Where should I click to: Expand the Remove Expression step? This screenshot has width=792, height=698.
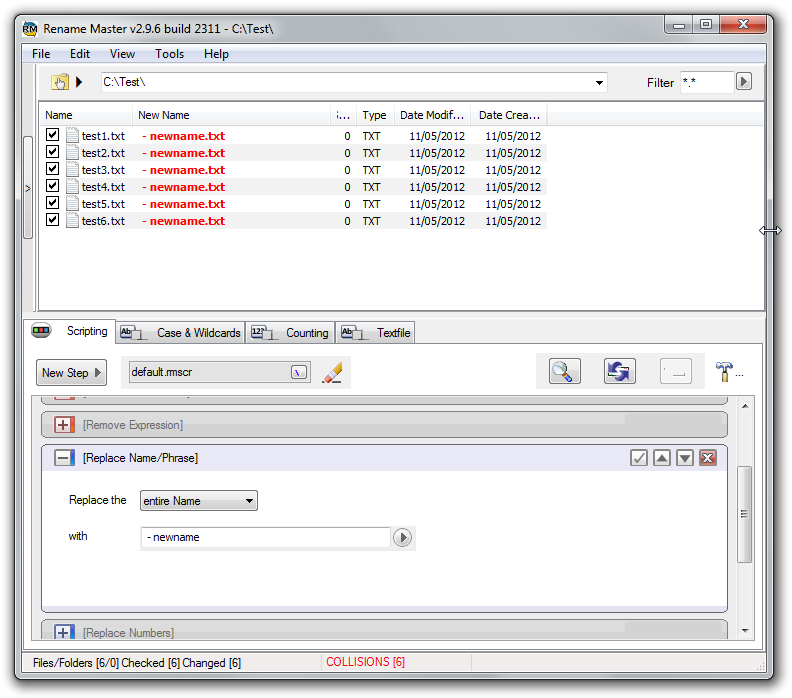[x=64, y=425]
